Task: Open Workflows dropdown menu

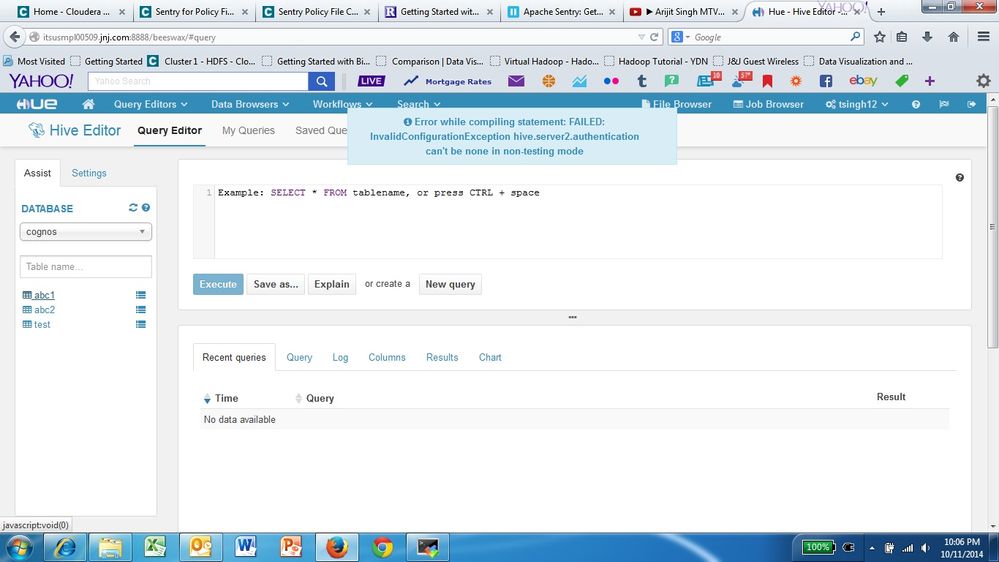Action: 342,104
